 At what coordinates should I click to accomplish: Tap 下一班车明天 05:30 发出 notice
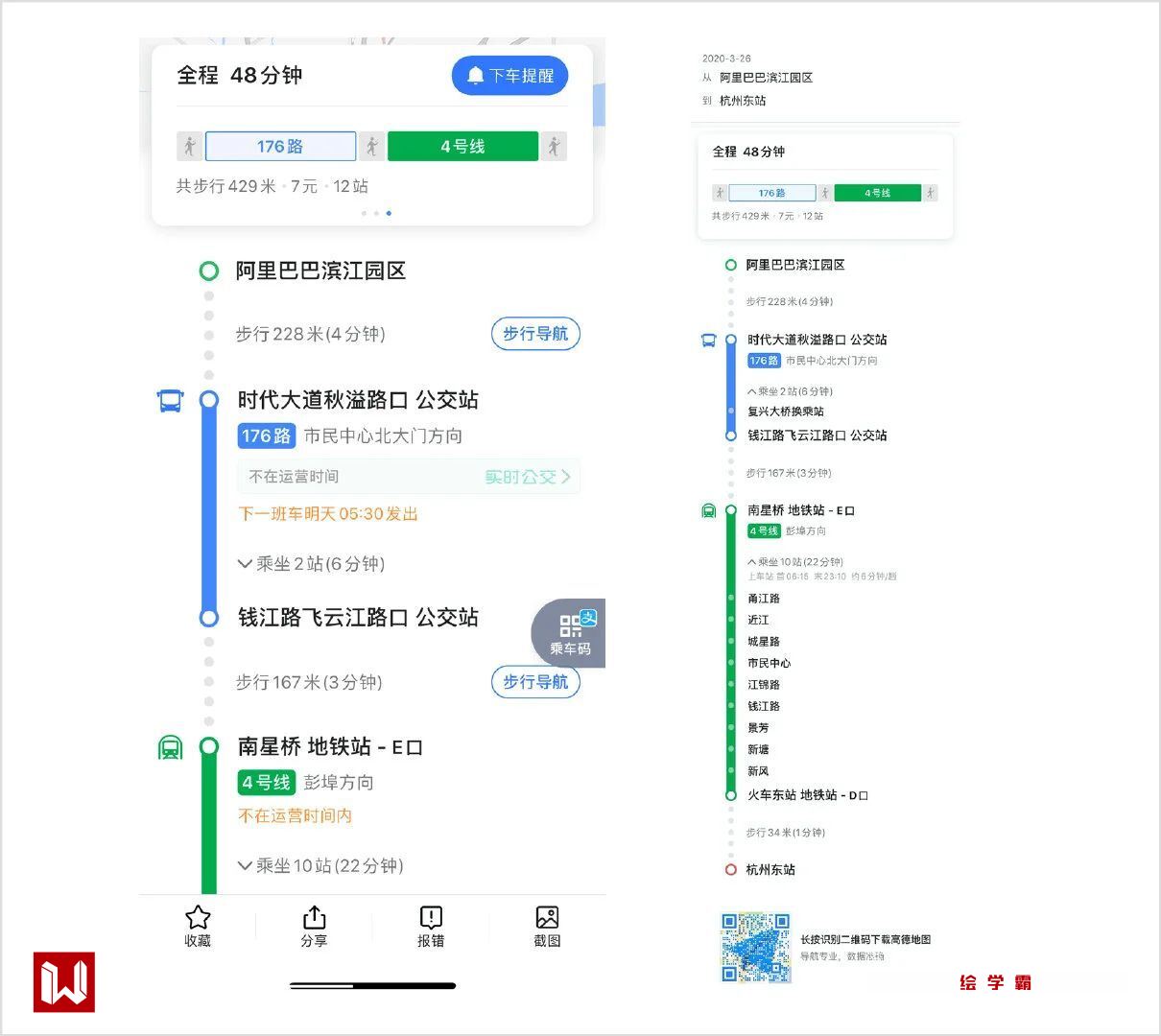328,513
